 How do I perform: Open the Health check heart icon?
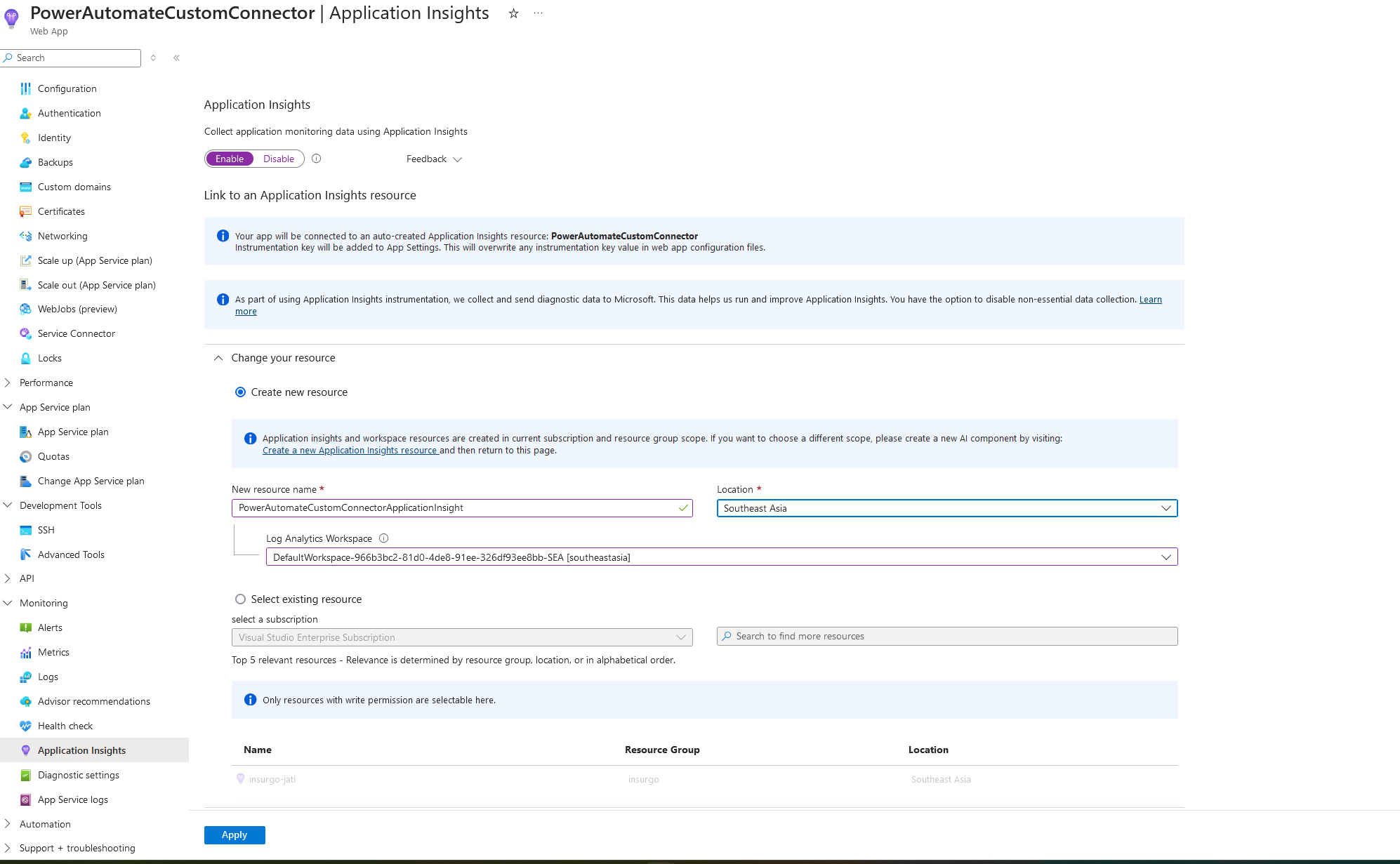pos(25,726)
